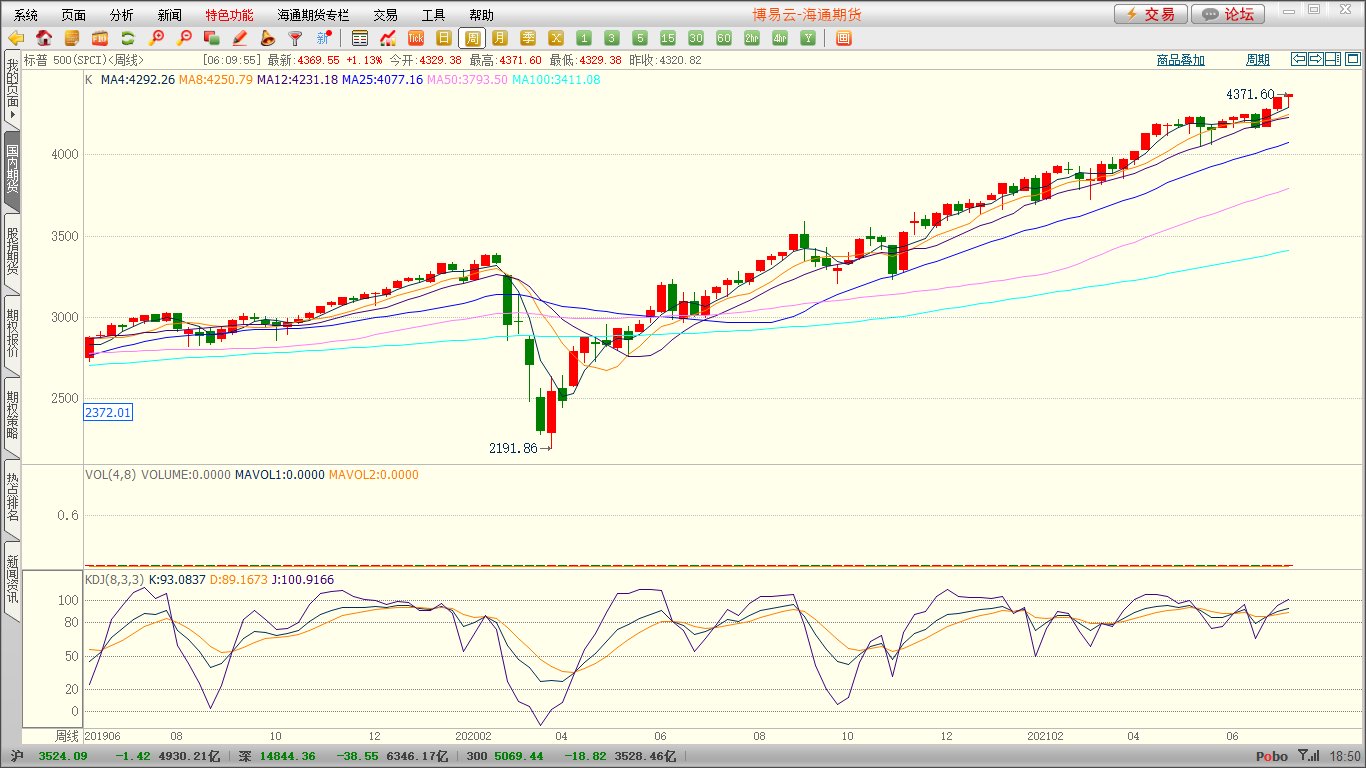This screenshot has height=768, width=1366.
Task: Switch to Tick chart
Action: click(416, 38)
